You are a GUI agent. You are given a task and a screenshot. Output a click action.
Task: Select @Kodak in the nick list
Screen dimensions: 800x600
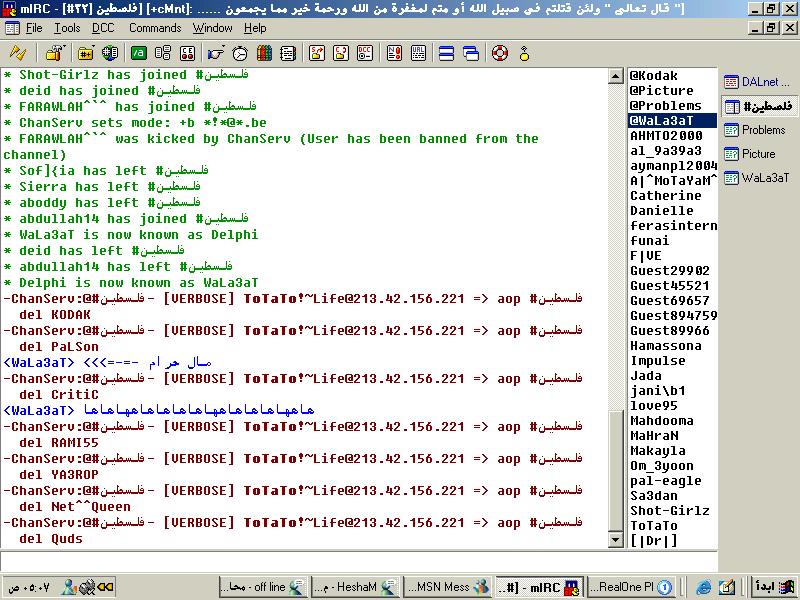[672, 76]
